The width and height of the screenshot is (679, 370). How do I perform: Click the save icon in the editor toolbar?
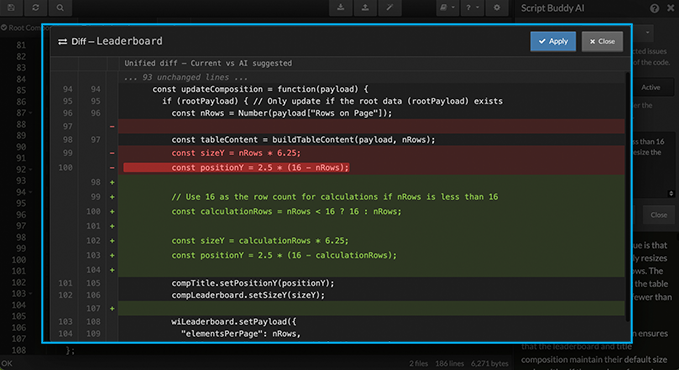[x=11, y=7]
